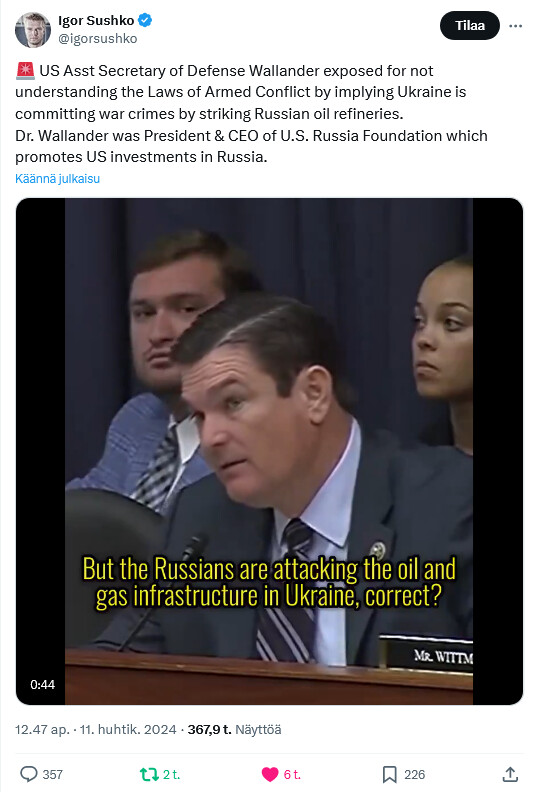535x792 pixels.
Task: Click the 6 t. likes count
Action: [x=292, y=774]
